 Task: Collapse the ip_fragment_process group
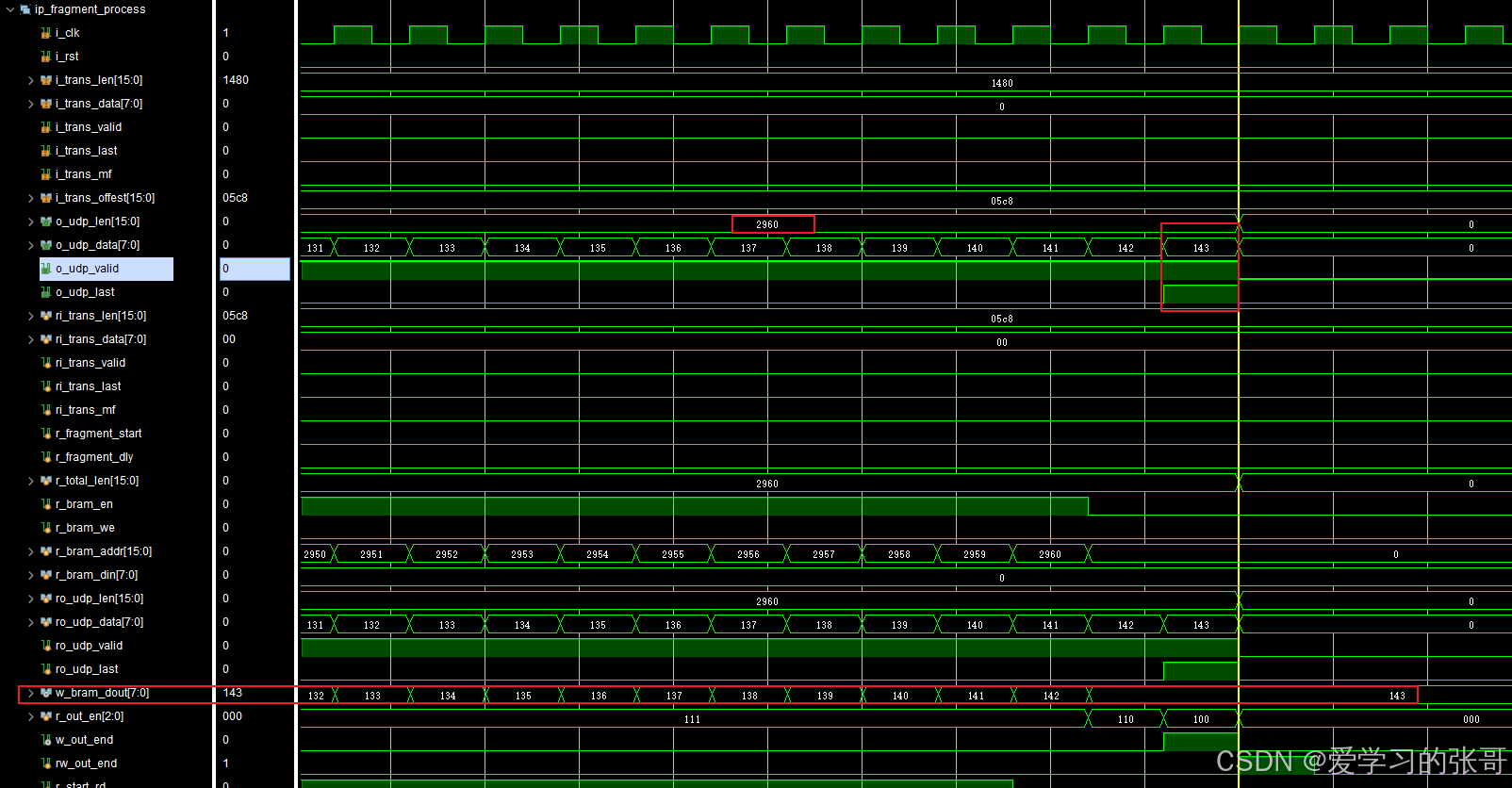[10, 9]
